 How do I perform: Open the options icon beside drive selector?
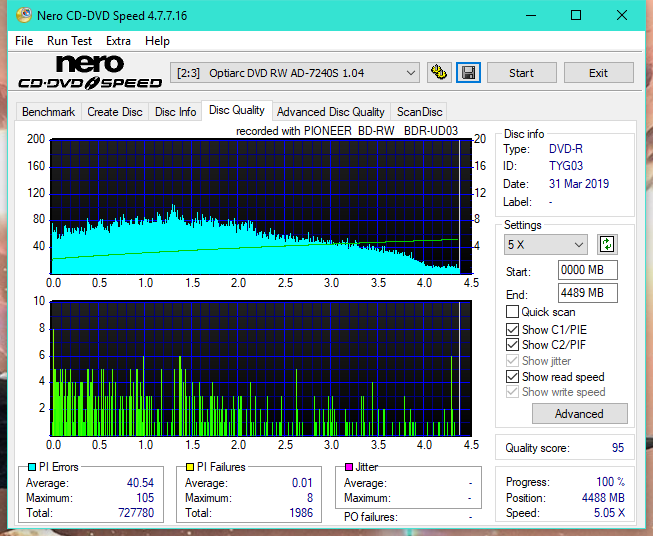438,73
